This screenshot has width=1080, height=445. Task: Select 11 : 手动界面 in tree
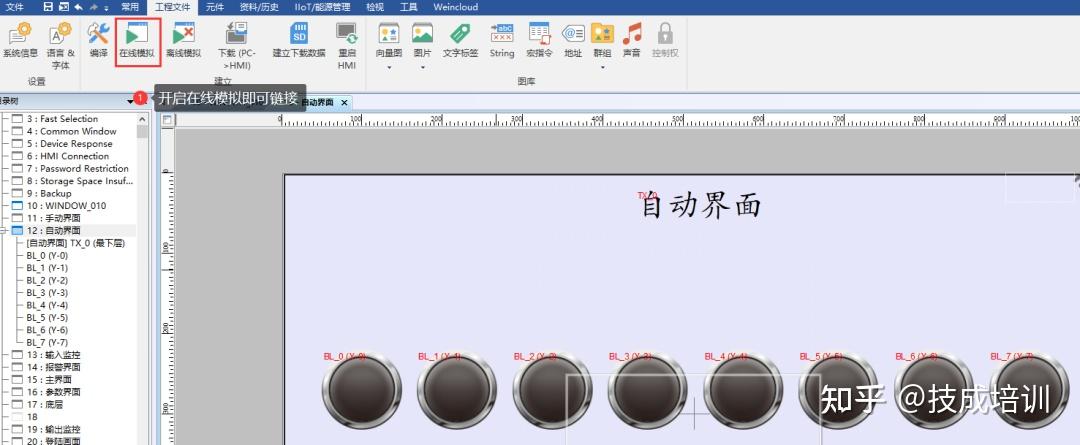(x=53, y=218)
